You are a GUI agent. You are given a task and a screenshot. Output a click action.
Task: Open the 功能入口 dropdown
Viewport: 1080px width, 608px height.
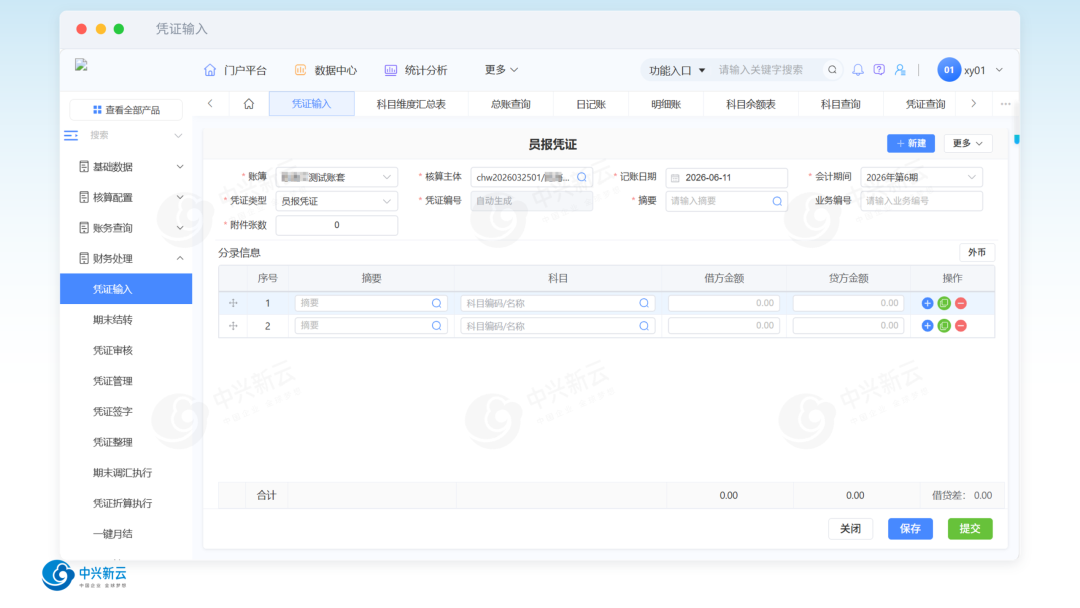pos(676,70)
